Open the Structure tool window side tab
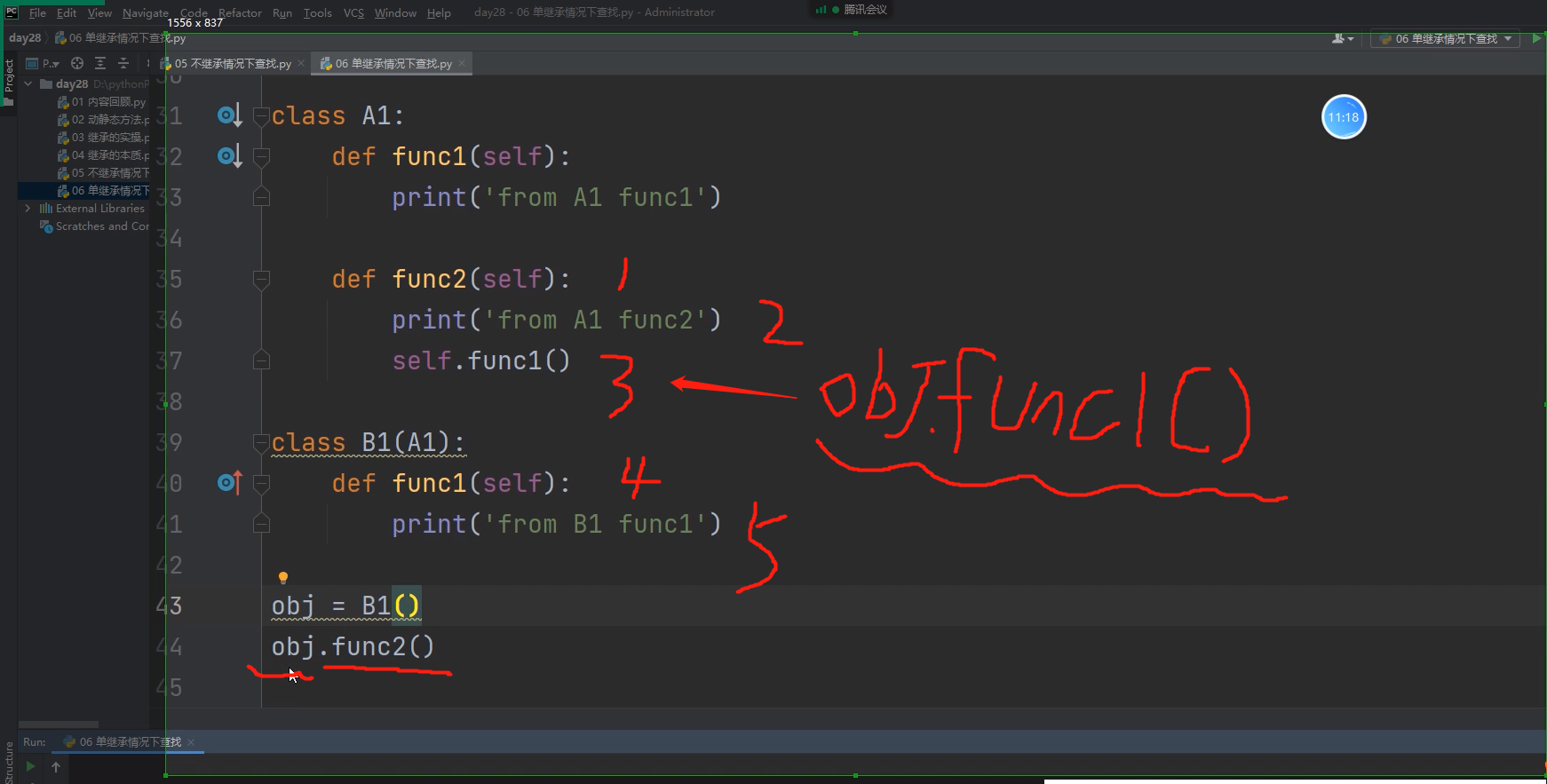 tap(9, 763)
